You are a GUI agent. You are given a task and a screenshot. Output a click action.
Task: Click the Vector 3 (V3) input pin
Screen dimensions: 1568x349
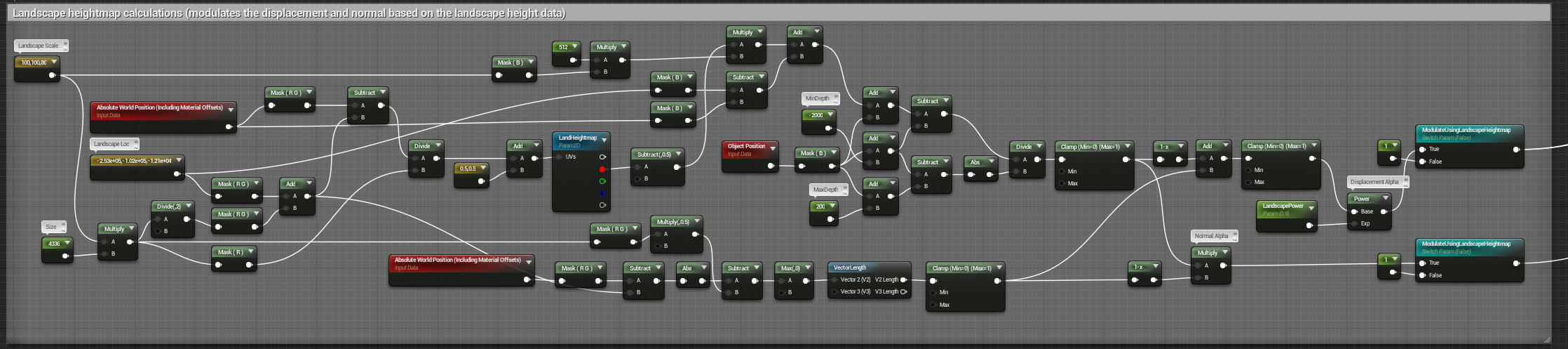click(834, 291)
